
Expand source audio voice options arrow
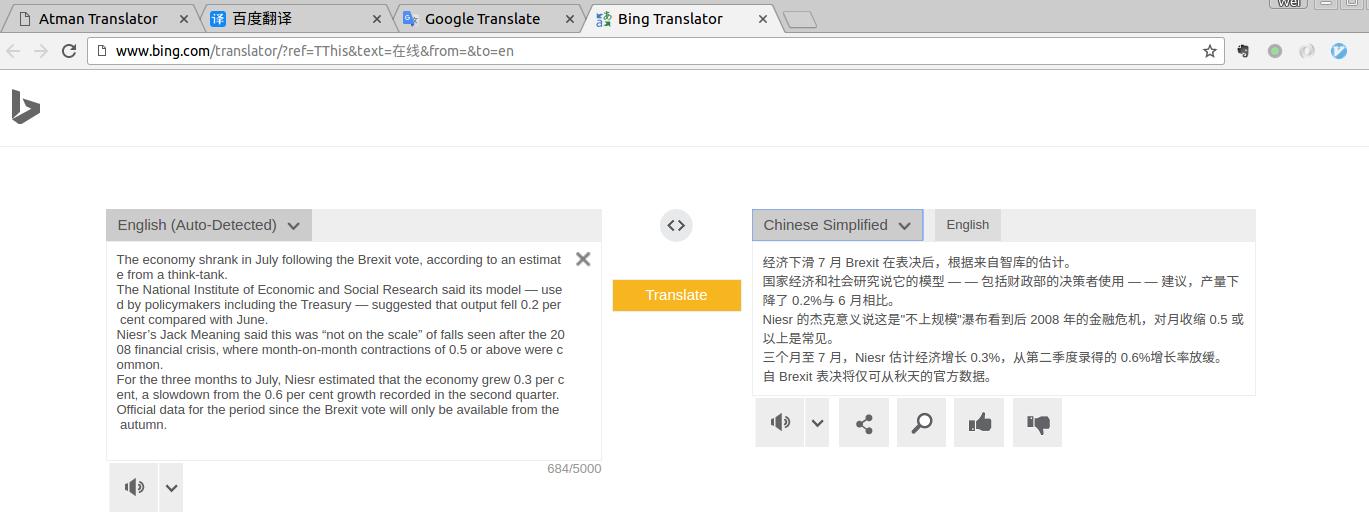[x=171, y=488]
